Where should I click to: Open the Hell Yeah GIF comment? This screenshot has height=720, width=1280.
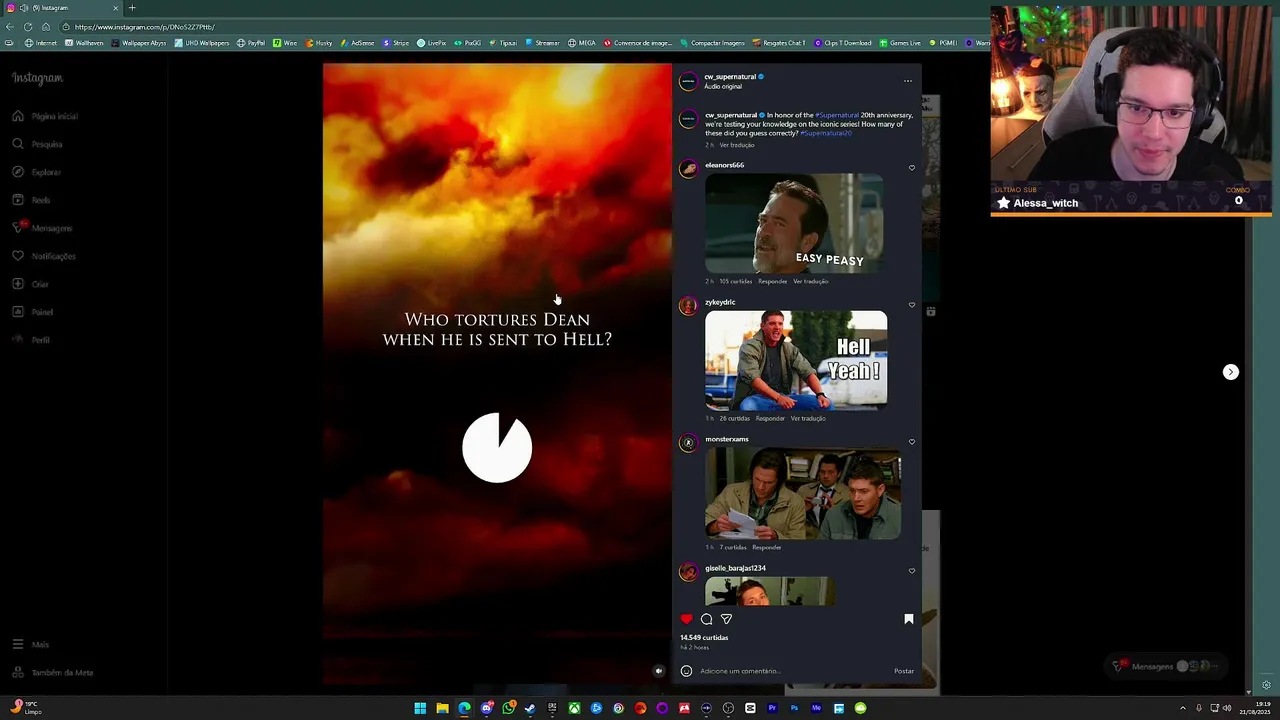[x=796, y=360]
